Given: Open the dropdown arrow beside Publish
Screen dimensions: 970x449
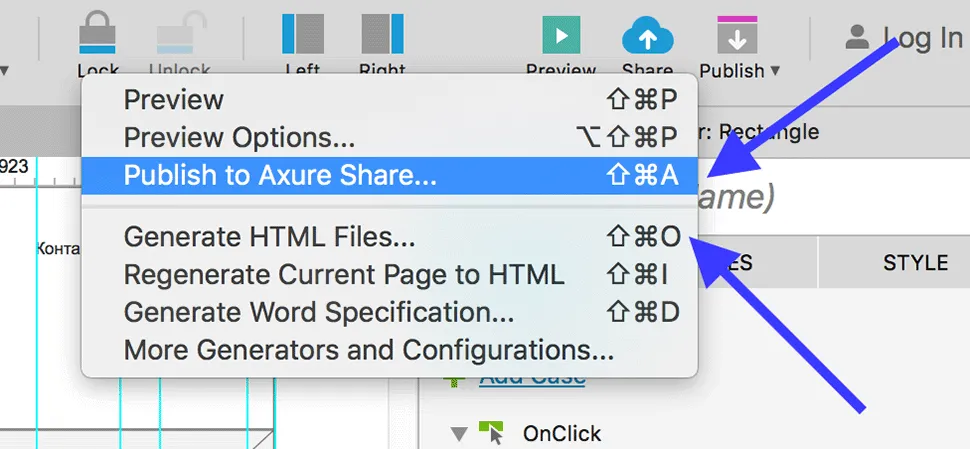Looking at the screenshot, I should point(775,71).
